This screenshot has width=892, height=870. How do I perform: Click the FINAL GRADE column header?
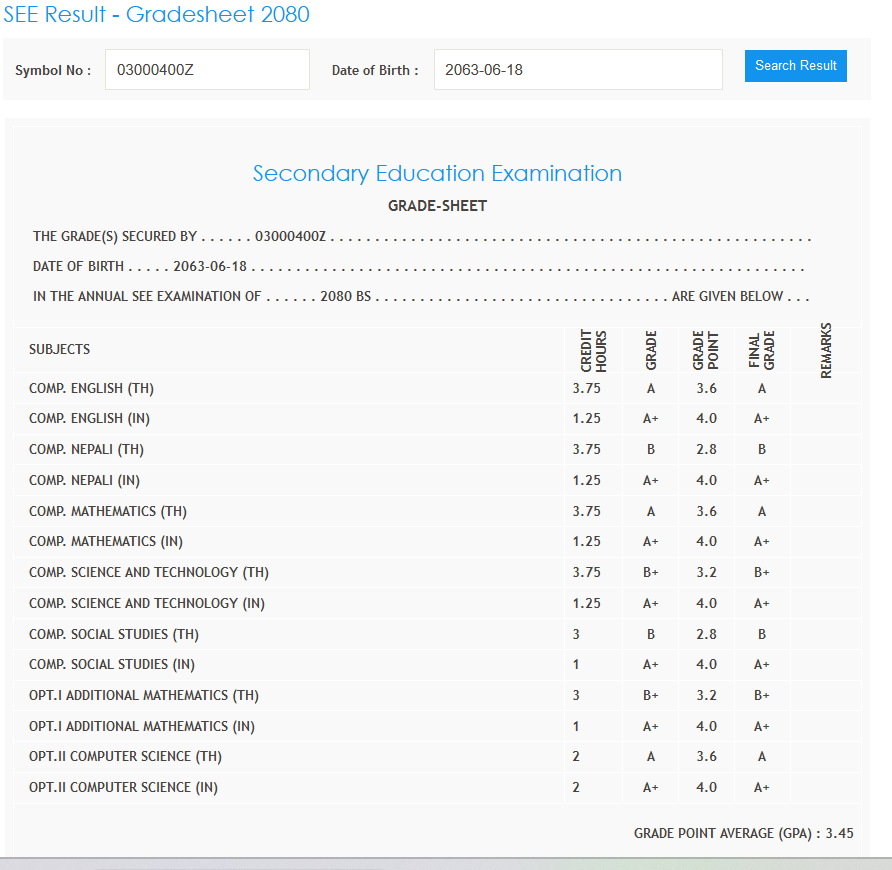(762, 351)
